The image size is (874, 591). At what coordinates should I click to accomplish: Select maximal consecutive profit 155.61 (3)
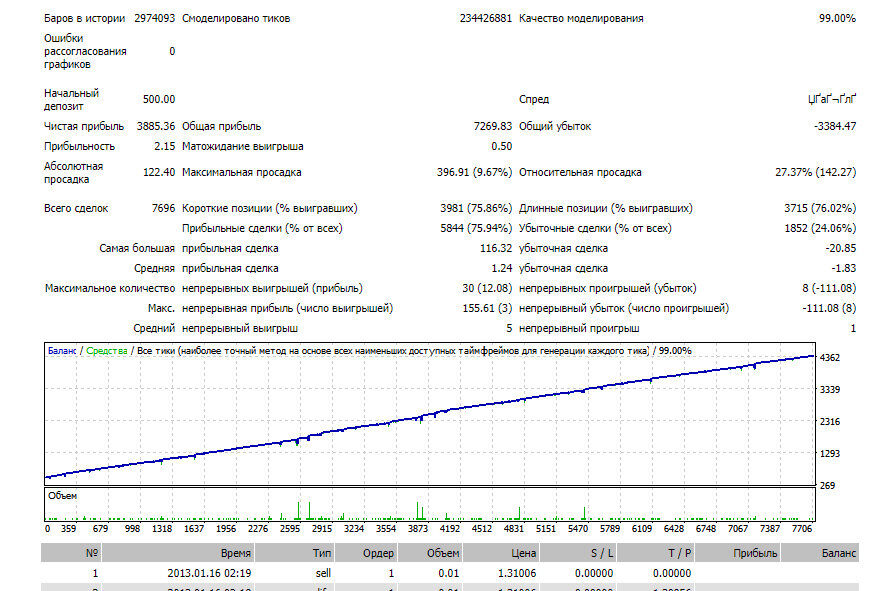487,309
